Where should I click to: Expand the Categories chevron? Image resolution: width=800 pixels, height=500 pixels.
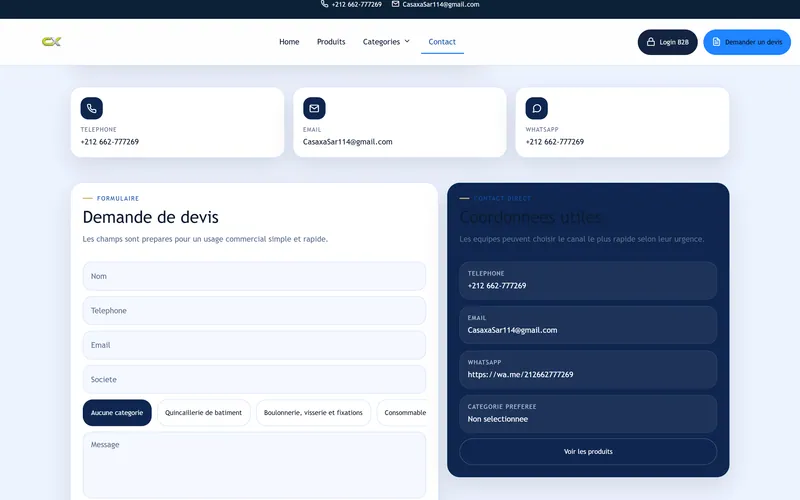(x=407, y=41)
